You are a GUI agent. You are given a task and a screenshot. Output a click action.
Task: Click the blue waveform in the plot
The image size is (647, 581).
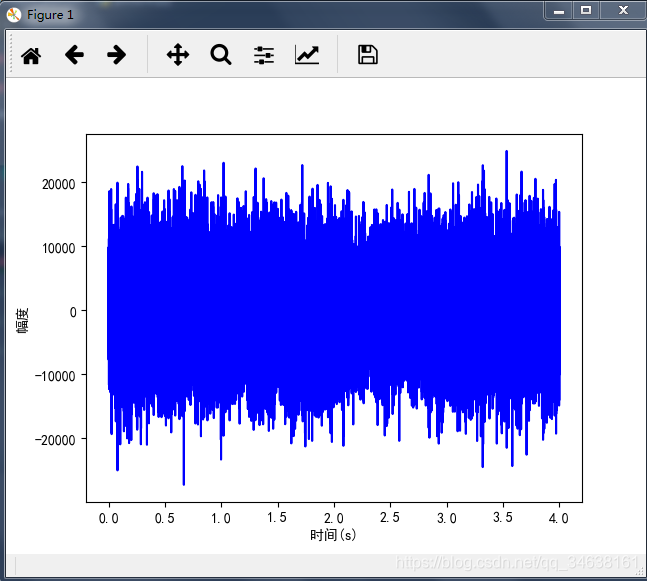coord(334,318)
